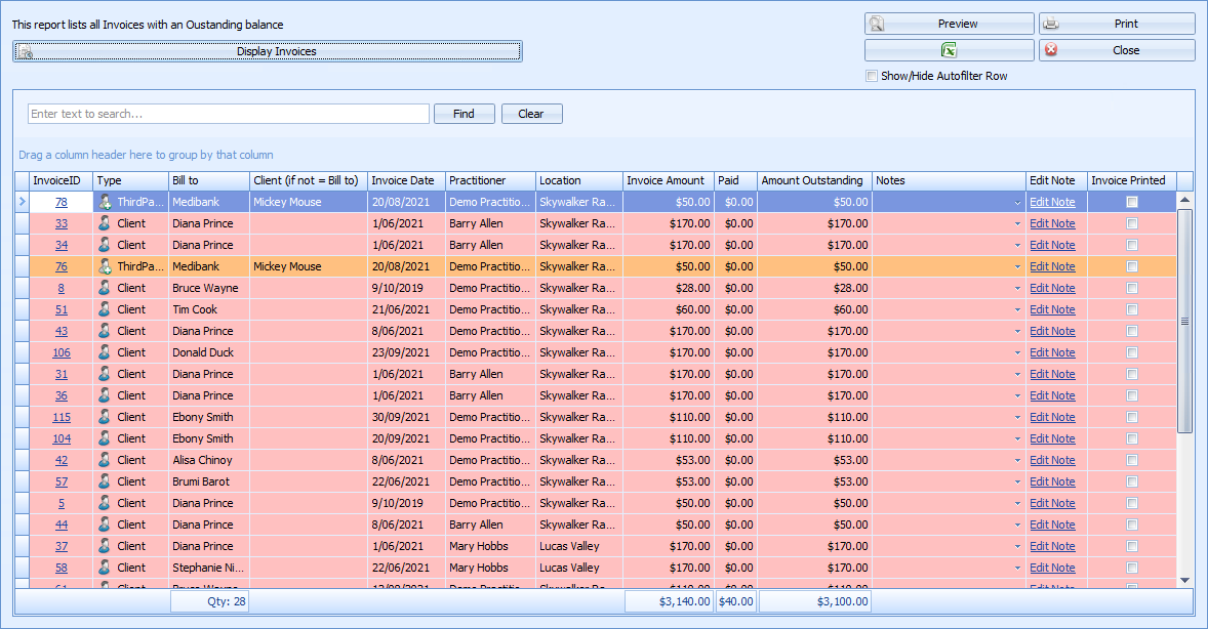Click the Client type icon for invoice 58

tap(104, 567)
